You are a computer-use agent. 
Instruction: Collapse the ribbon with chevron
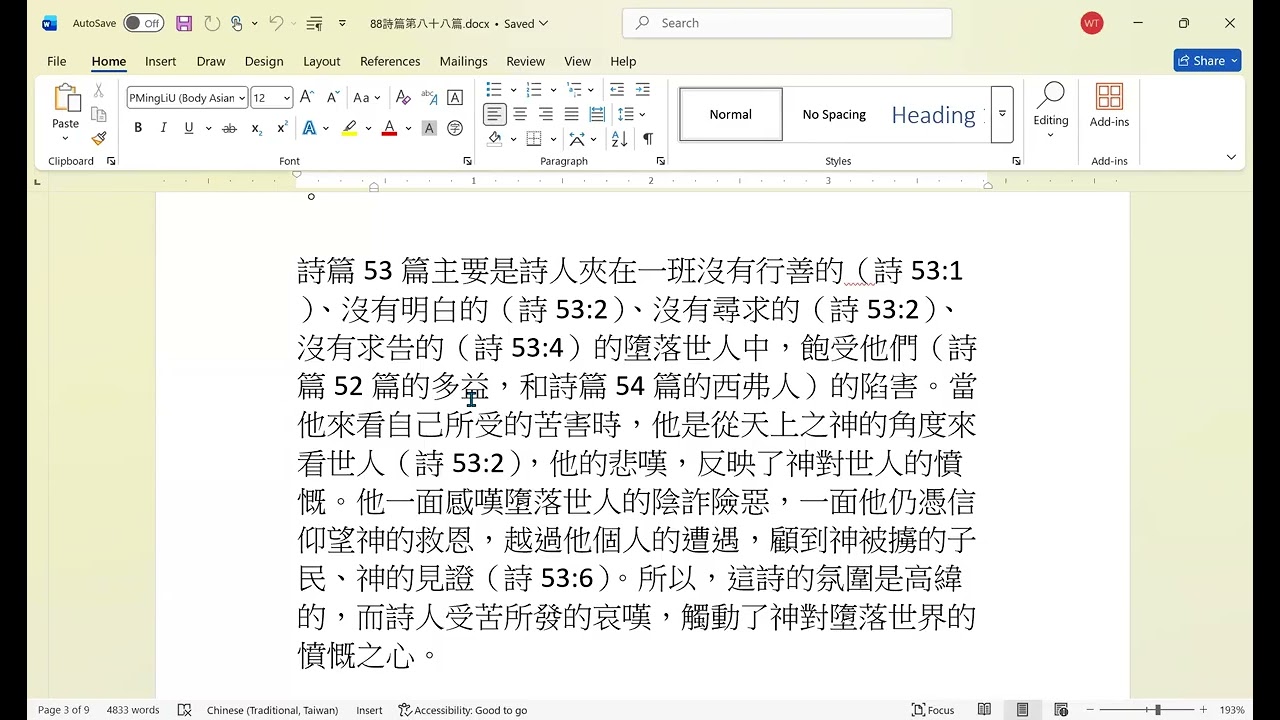[1231, 157]
